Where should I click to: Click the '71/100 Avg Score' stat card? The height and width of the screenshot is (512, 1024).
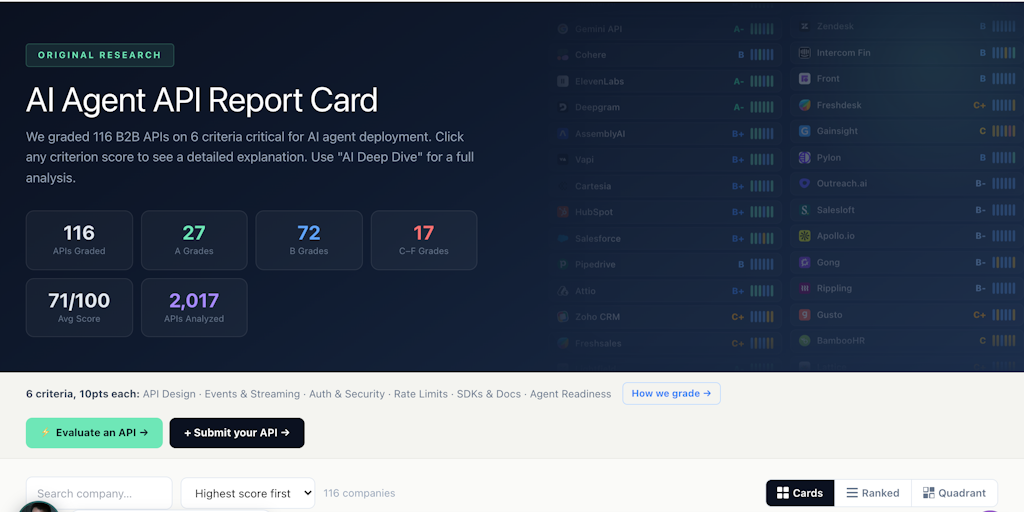pyautogui.click(x=79, y=308)
